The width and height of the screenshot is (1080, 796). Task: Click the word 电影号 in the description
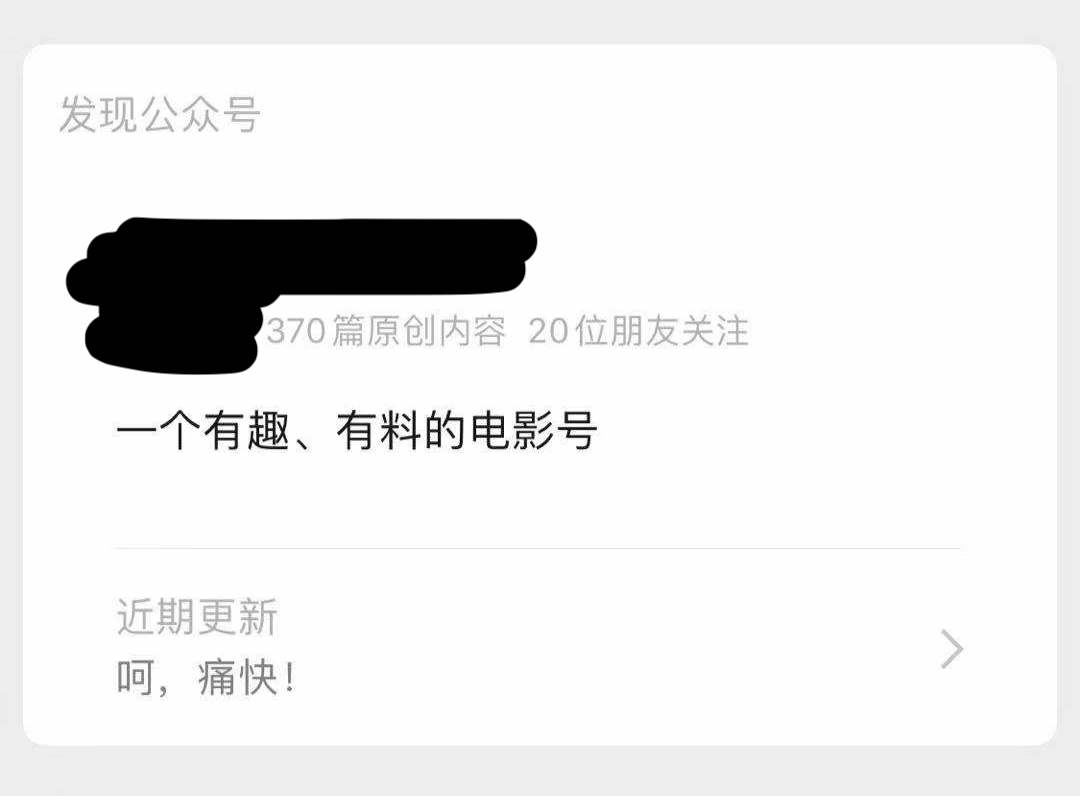pyautogui.click(x=534, y=430)
